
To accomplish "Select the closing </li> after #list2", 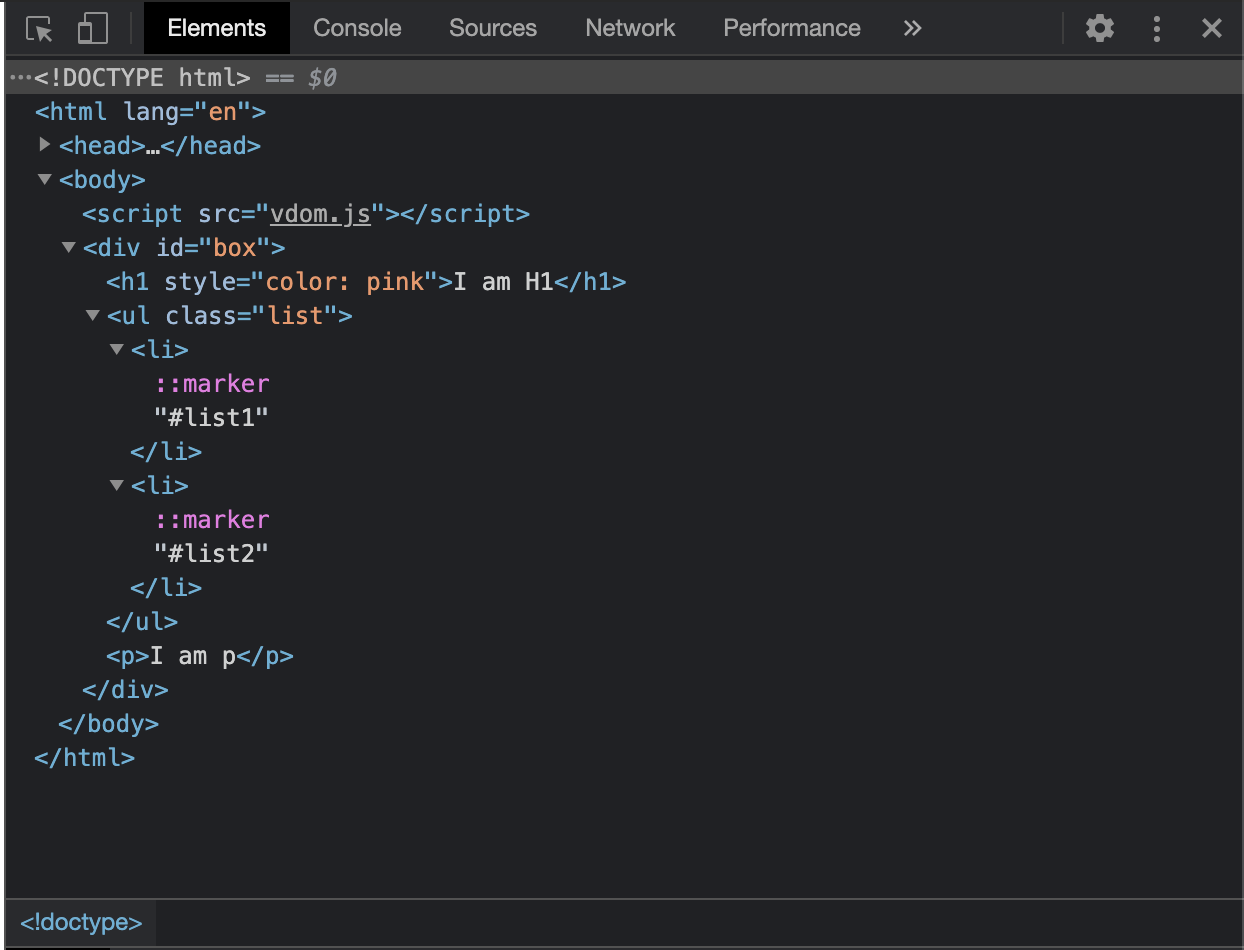I will click(166, 588).
